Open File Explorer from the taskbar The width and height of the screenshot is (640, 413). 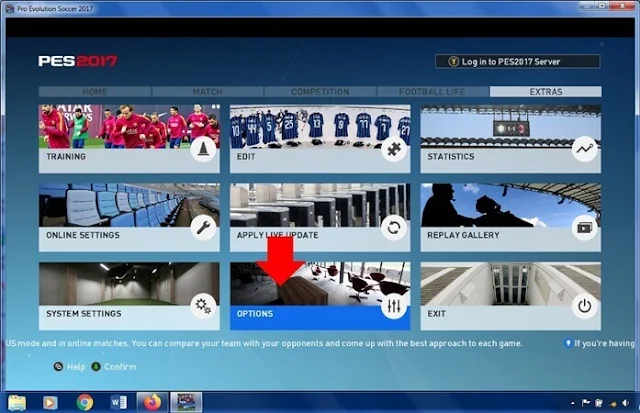click(17, 403)
